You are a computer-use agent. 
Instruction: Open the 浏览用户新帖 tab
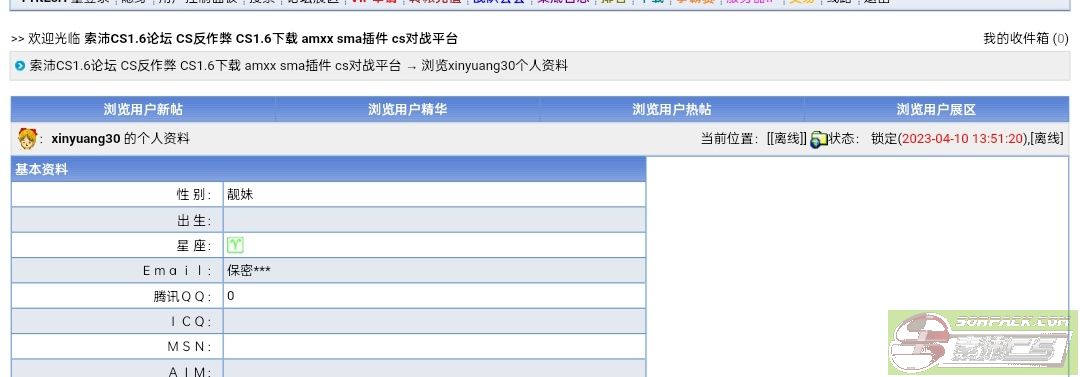click(x=143, y=110)
